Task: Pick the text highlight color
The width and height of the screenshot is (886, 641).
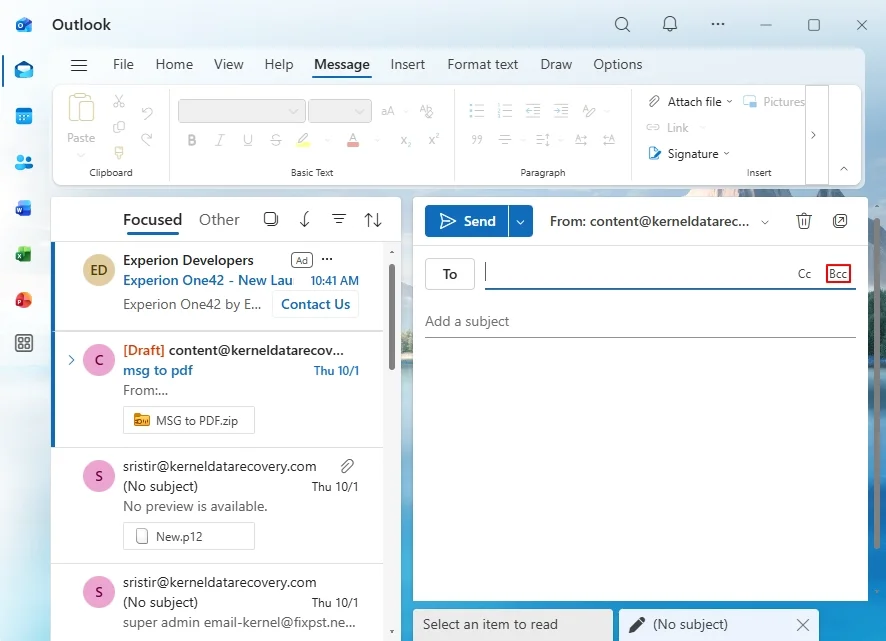Action: click(303, 140)
